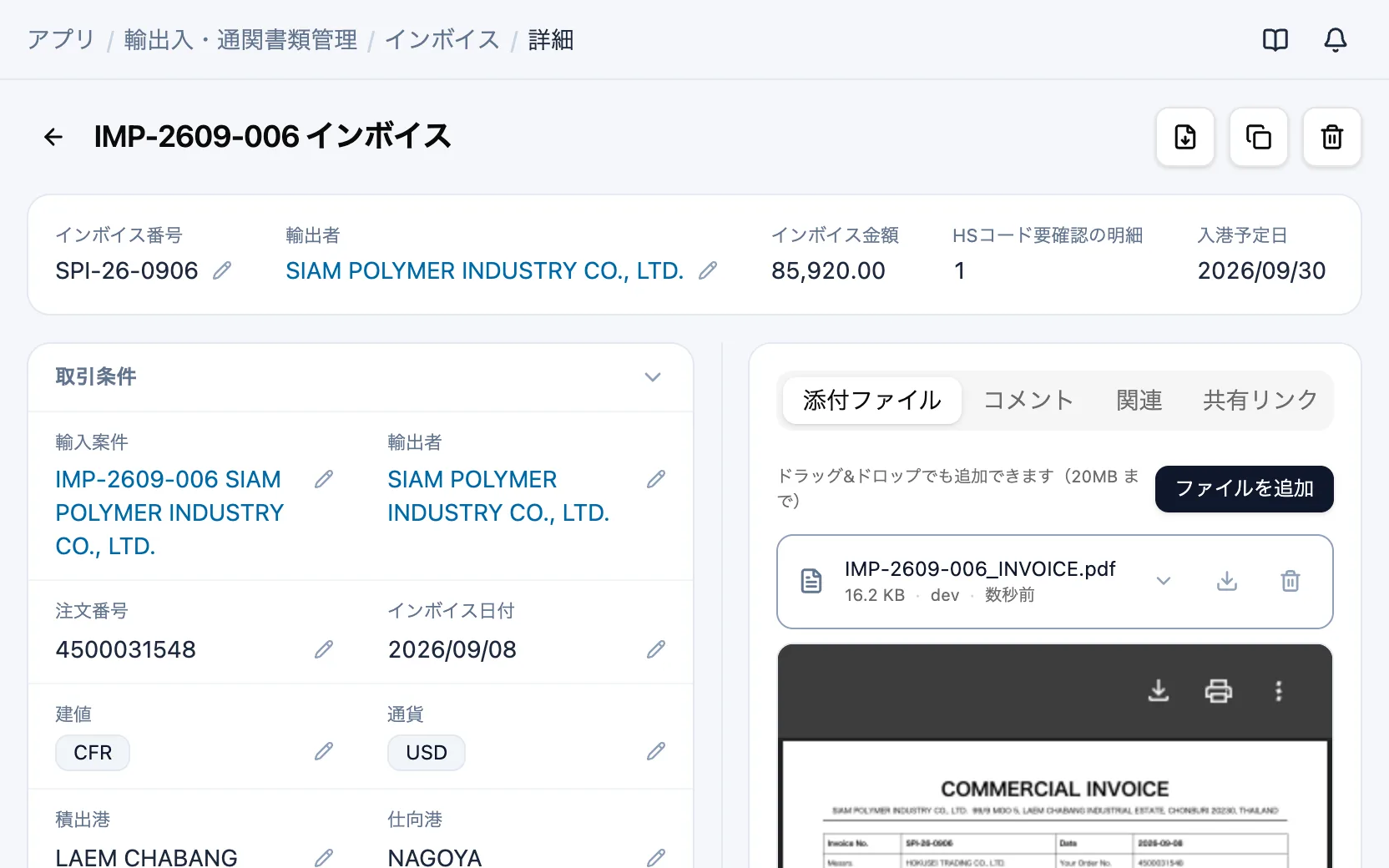Edit 仕向港 NAGOYA pencil icon

(x=656, y=857)
